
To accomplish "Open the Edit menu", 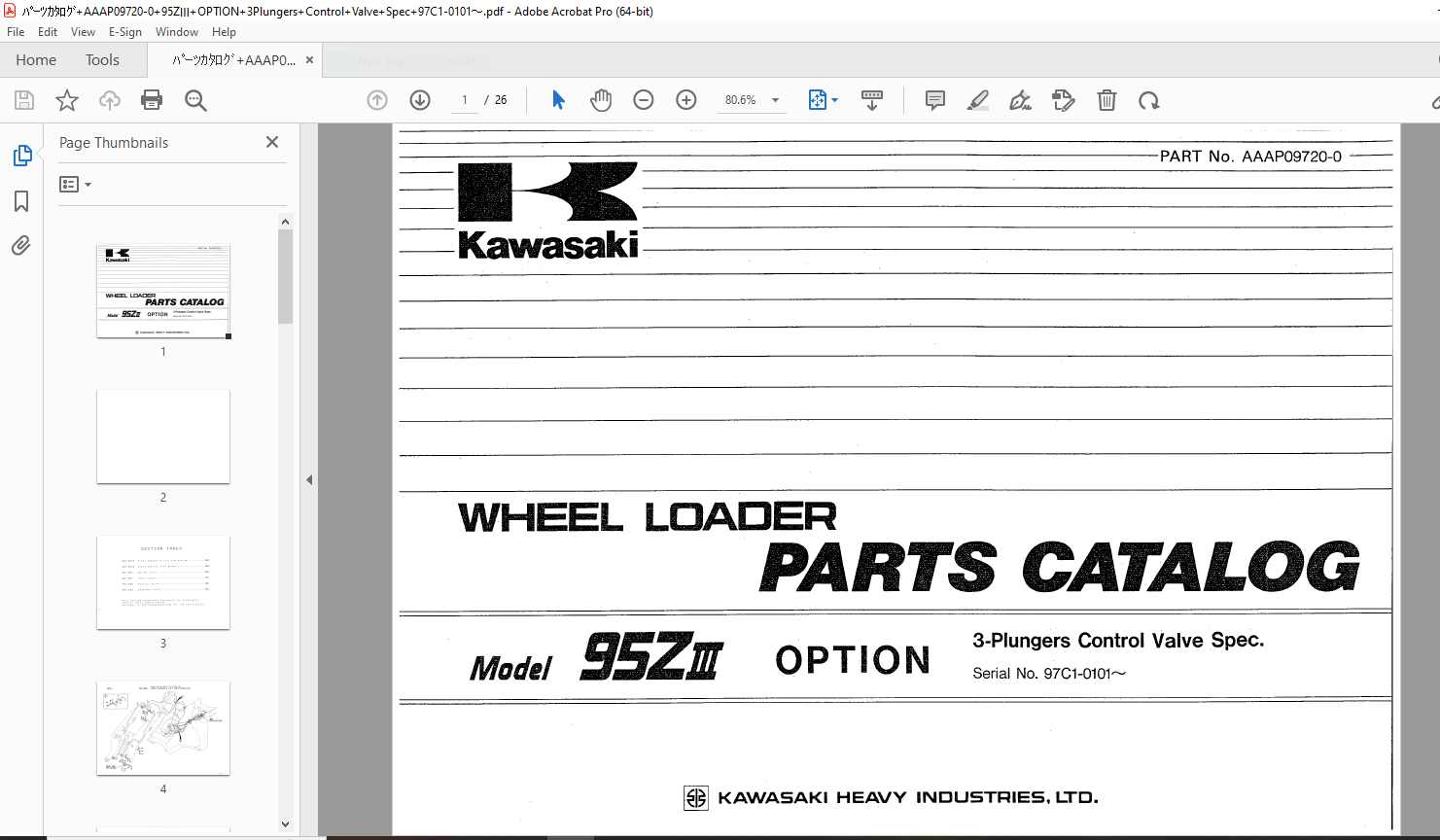I will [48, 32].
